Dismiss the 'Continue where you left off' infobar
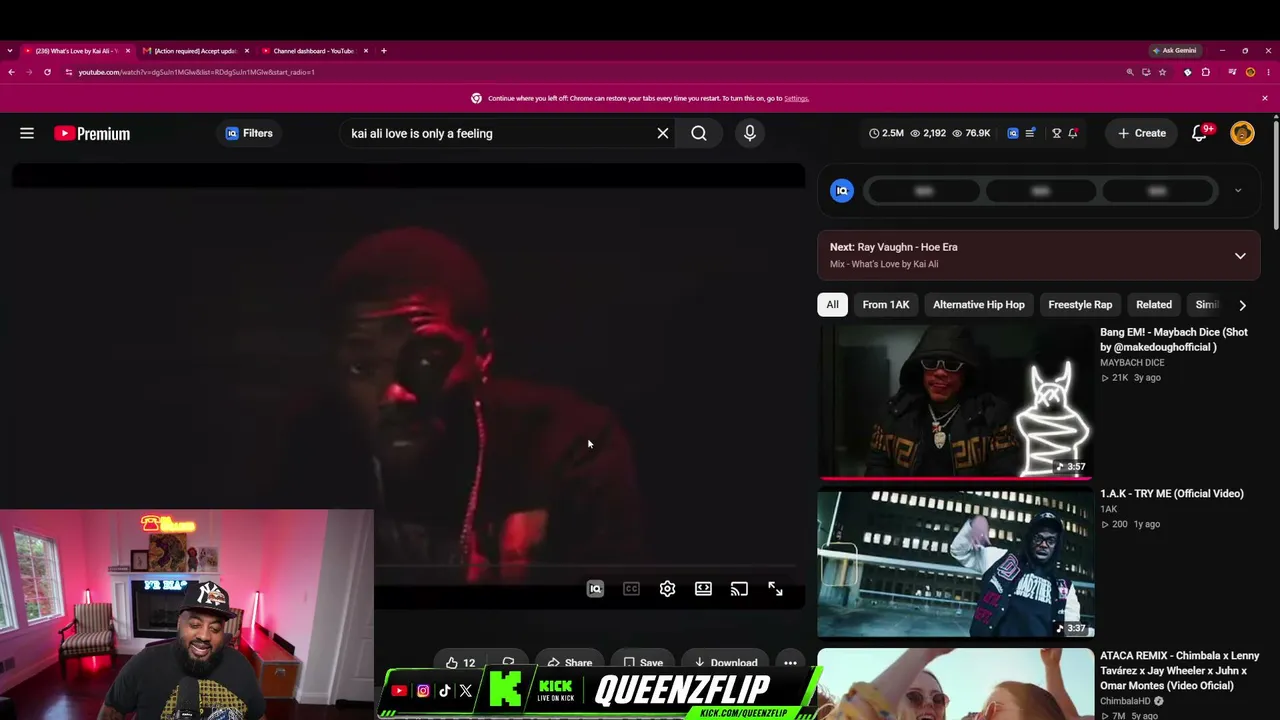 [x=1265, y=98]
